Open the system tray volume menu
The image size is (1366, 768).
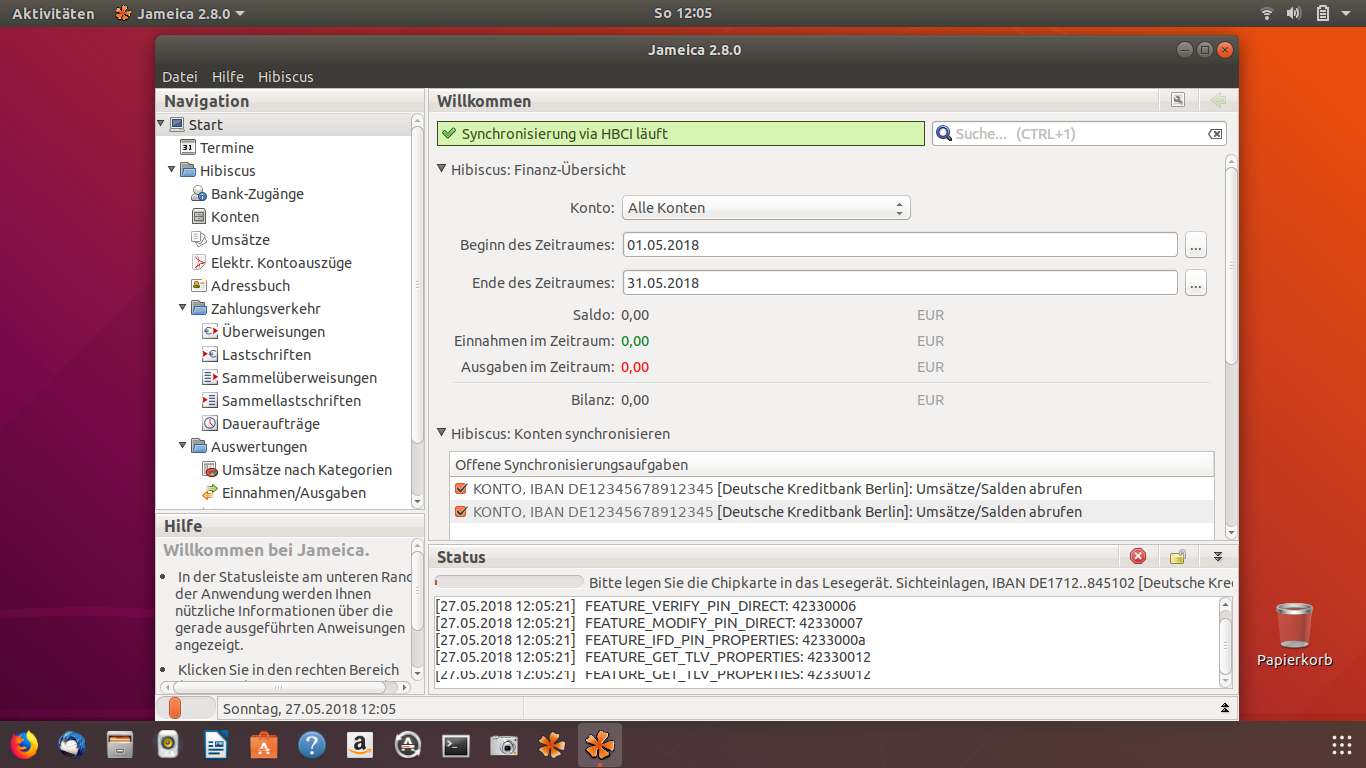(1294, 13)
